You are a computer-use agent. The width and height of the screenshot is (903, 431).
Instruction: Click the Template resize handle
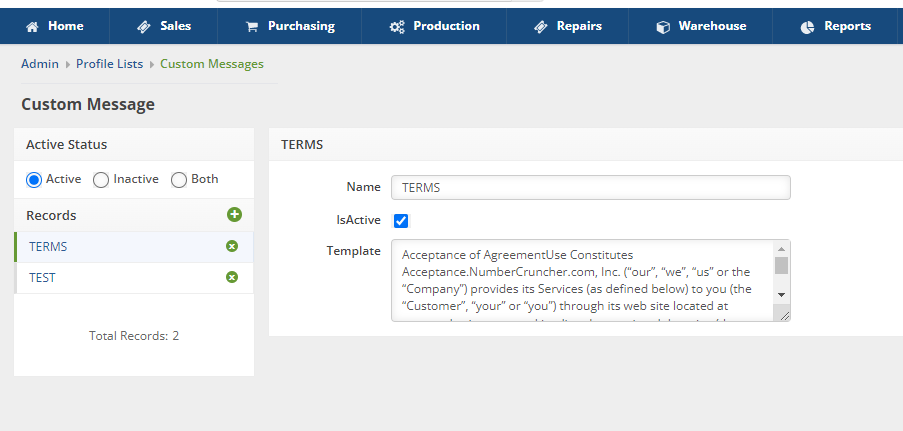pos(784,315)
